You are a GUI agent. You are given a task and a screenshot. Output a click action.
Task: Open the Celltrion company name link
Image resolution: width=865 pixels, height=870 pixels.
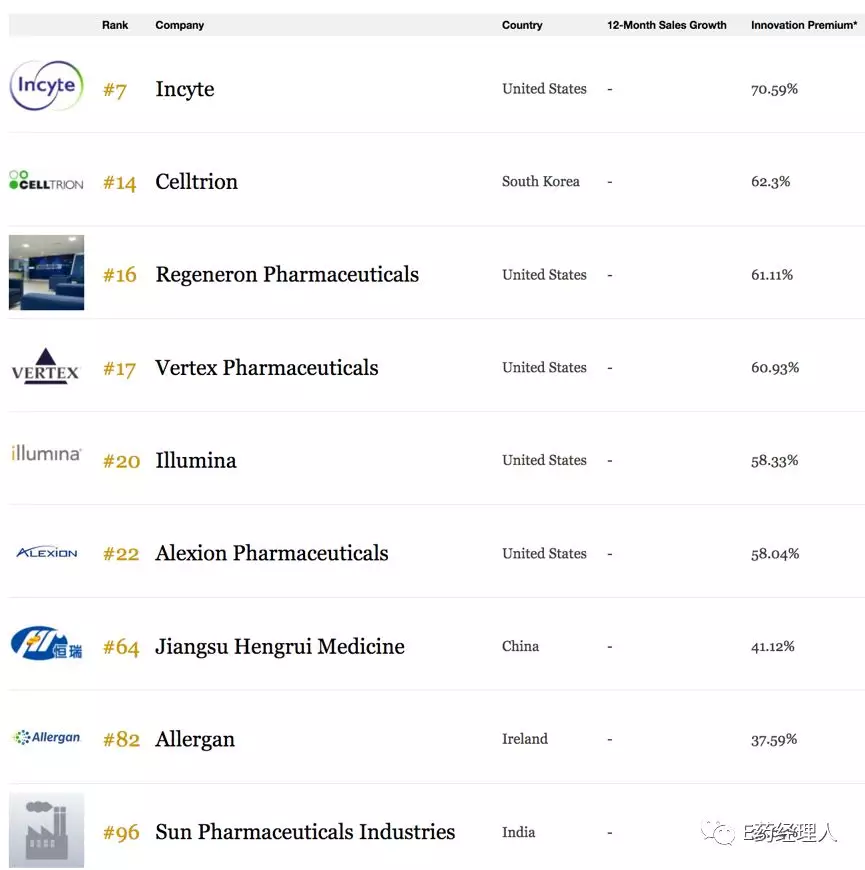click(x=196, y=182)
